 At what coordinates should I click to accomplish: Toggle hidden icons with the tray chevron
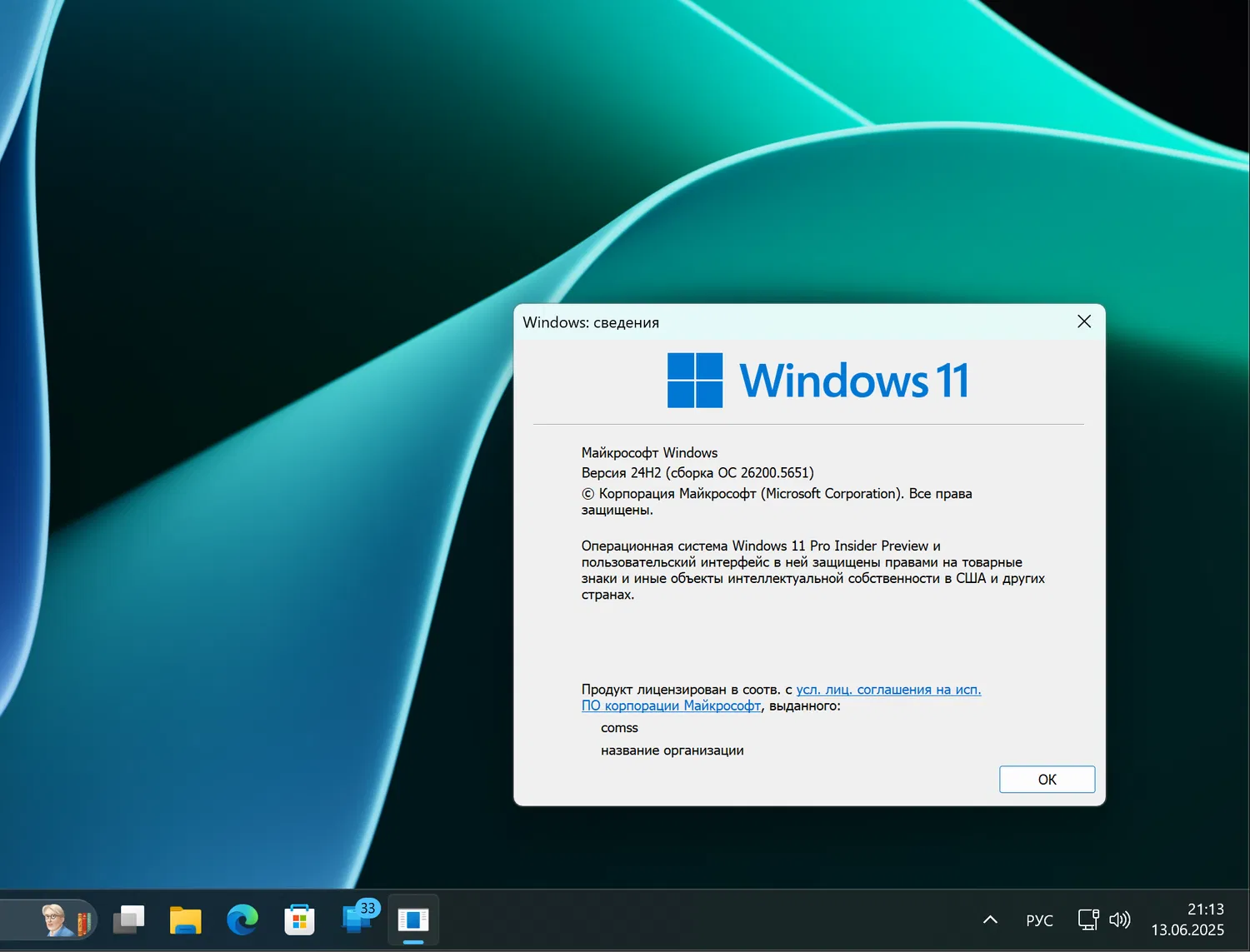989,920
